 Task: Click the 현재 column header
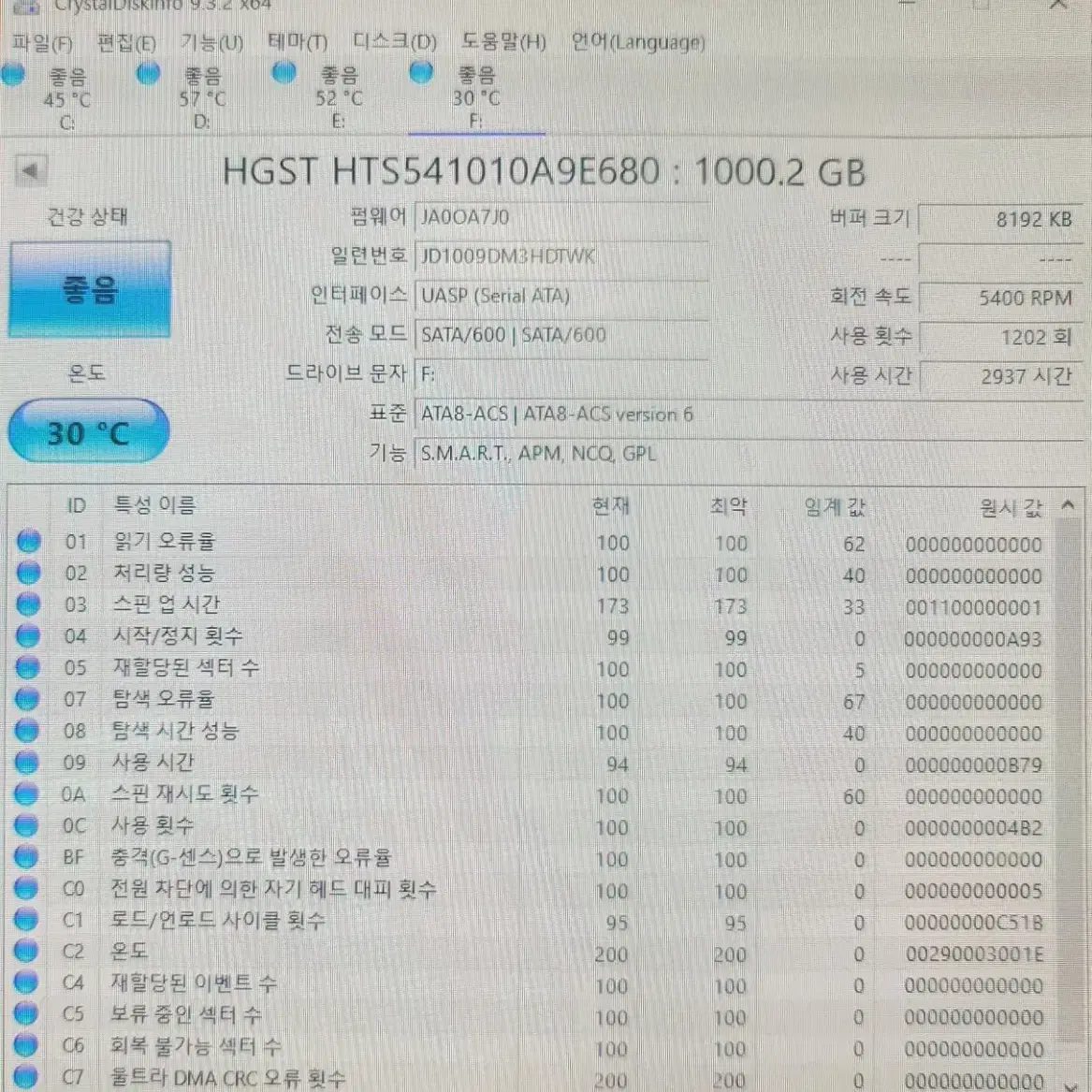pyautogui.click(x=611, y=505)
